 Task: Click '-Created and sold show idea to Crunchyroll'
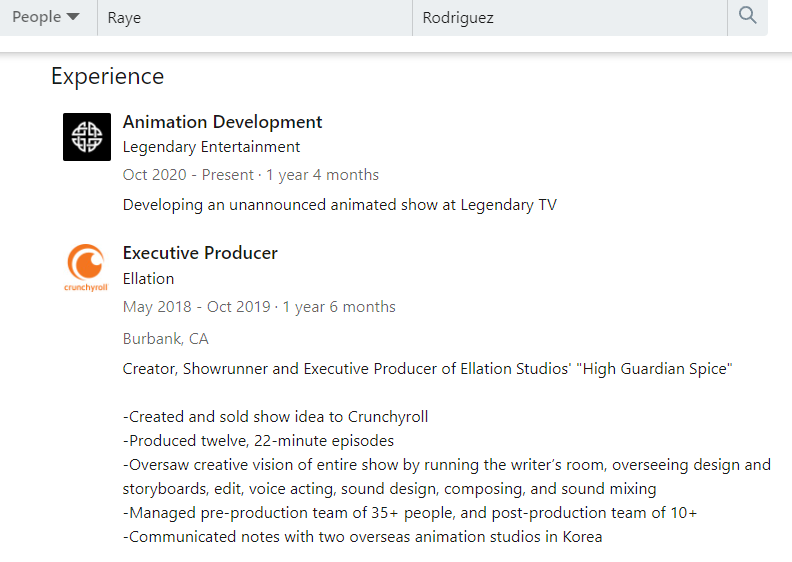coord(275,417)
